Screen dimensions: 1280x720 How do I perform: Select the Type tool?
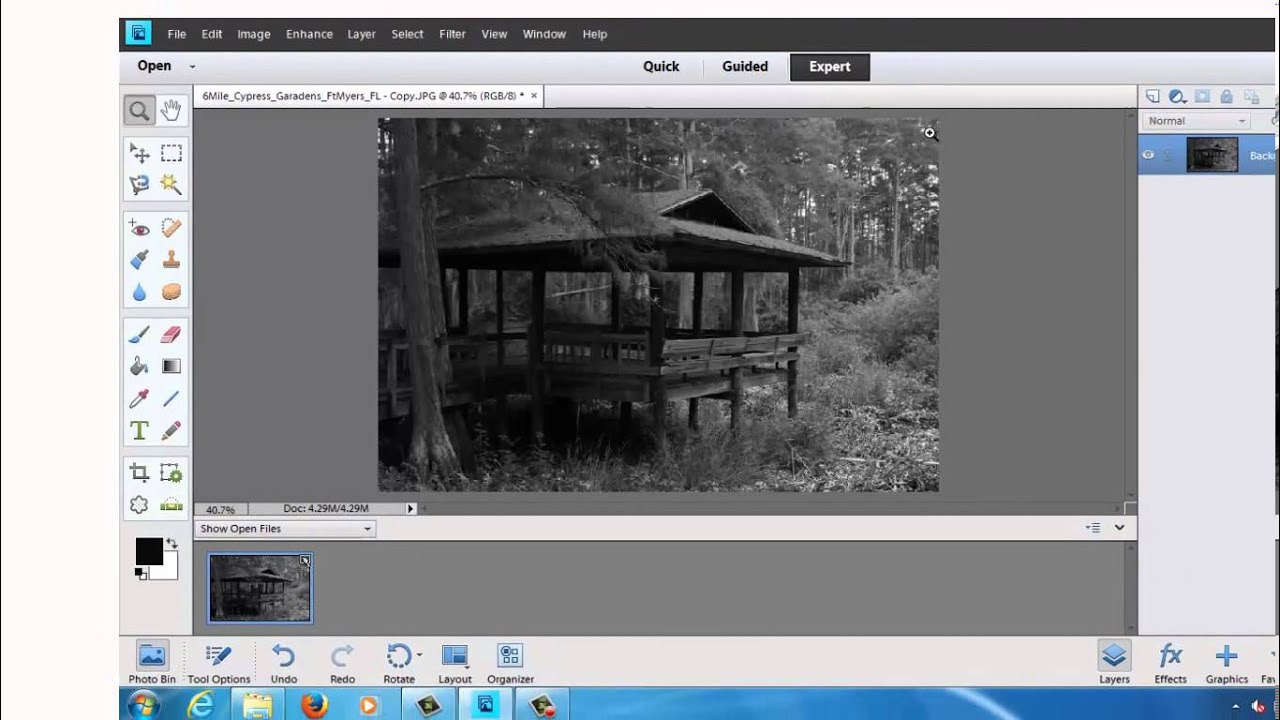pyautogui.click(x=139, y=431)
